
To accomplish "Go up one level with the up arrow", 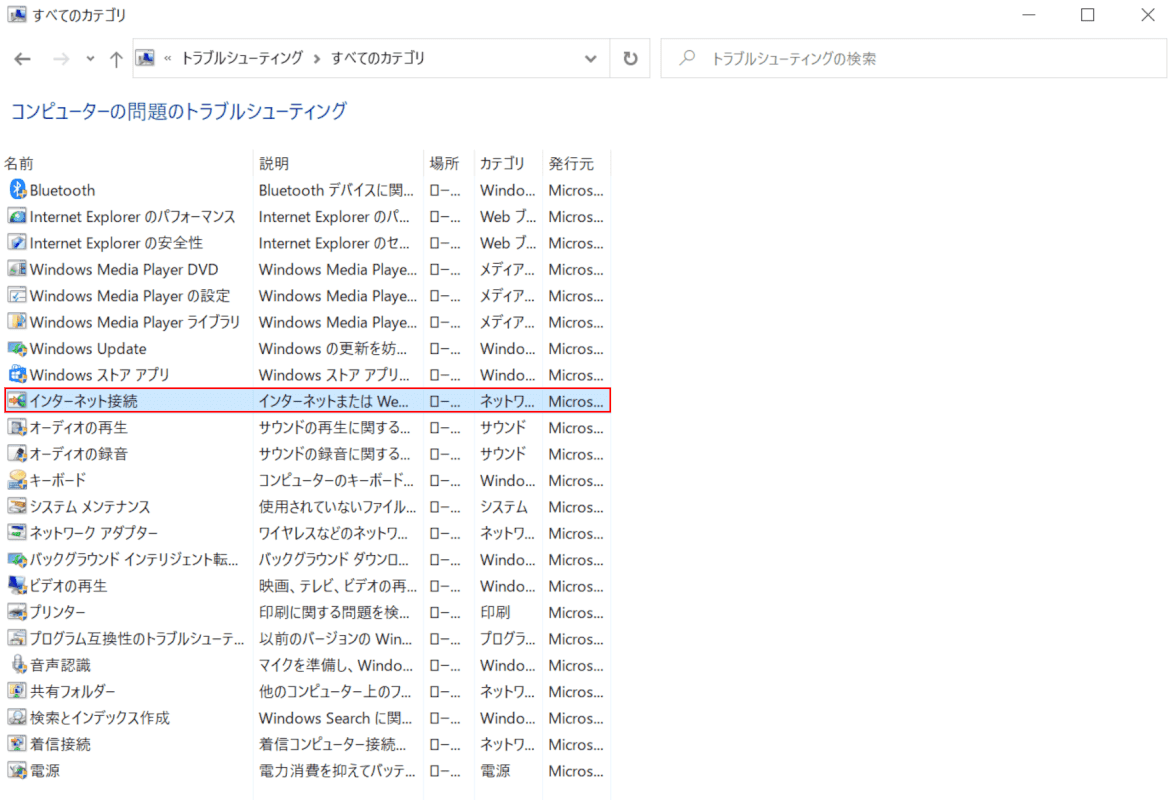I will pos(116,58).
